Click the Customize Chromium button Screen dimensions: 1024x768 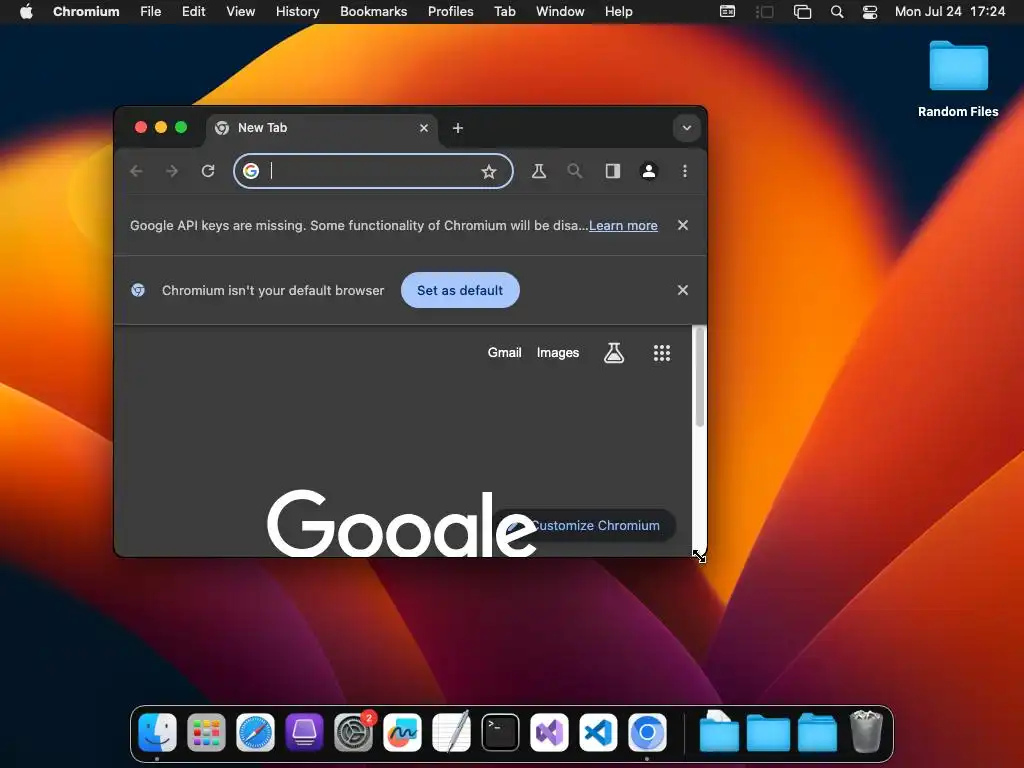(x=584, y=525)
